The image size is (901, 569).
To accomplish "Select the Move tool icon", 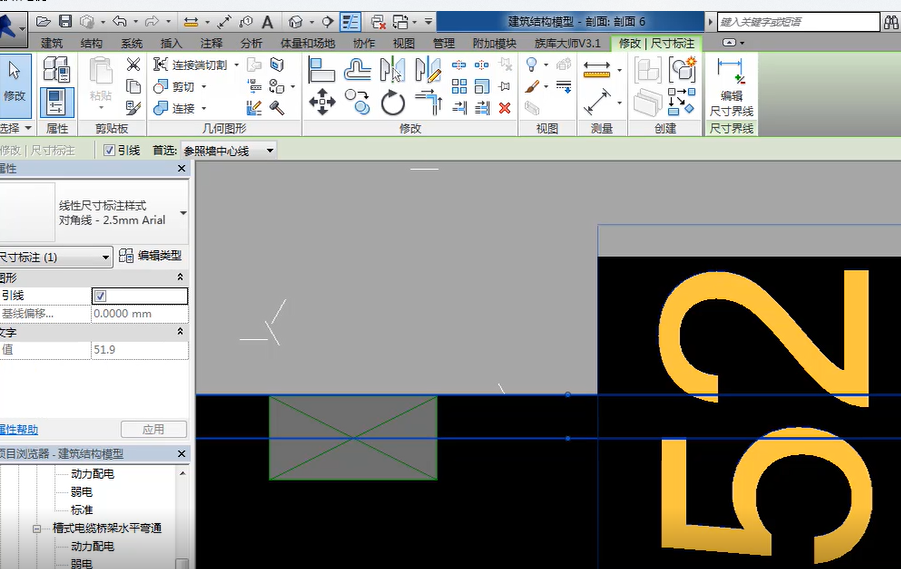I will (322, 102).
